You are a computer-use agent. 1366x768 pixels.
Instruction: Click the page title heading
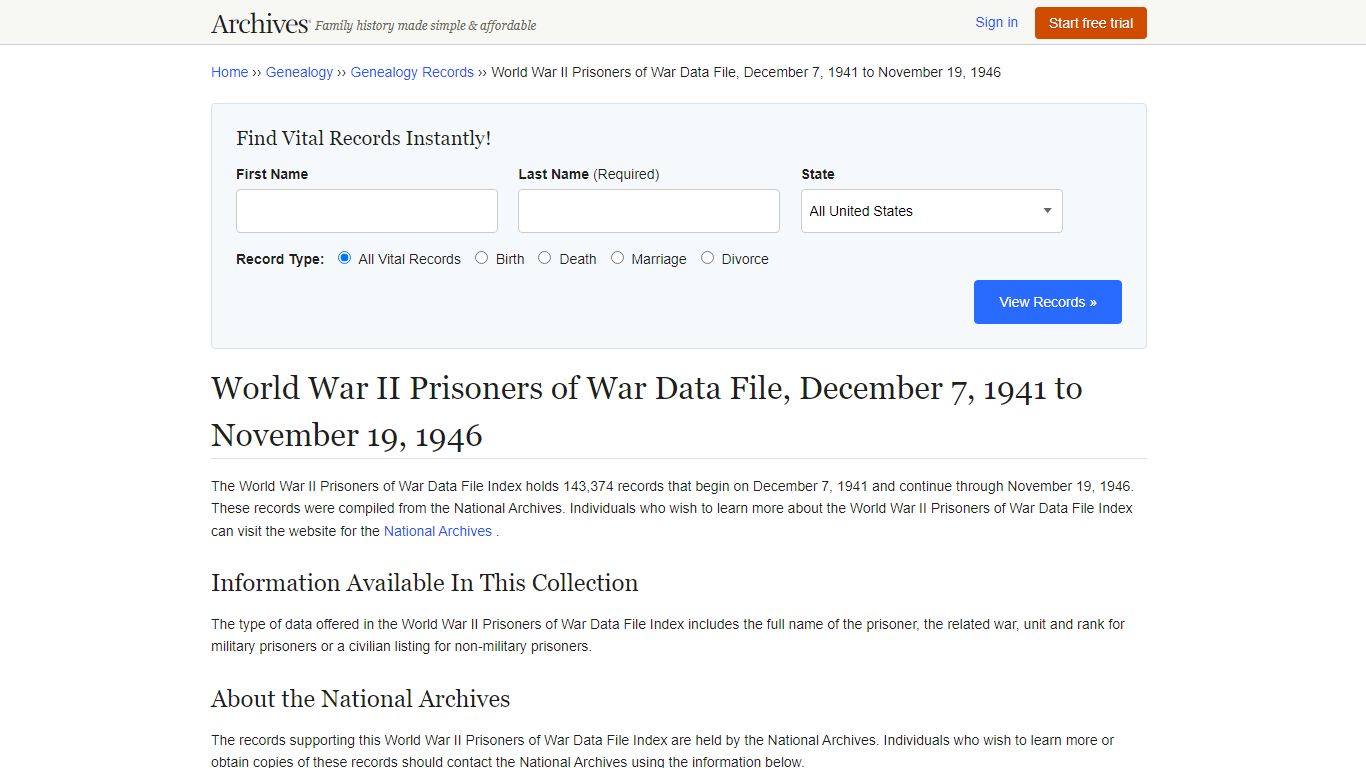click(646, 411)
